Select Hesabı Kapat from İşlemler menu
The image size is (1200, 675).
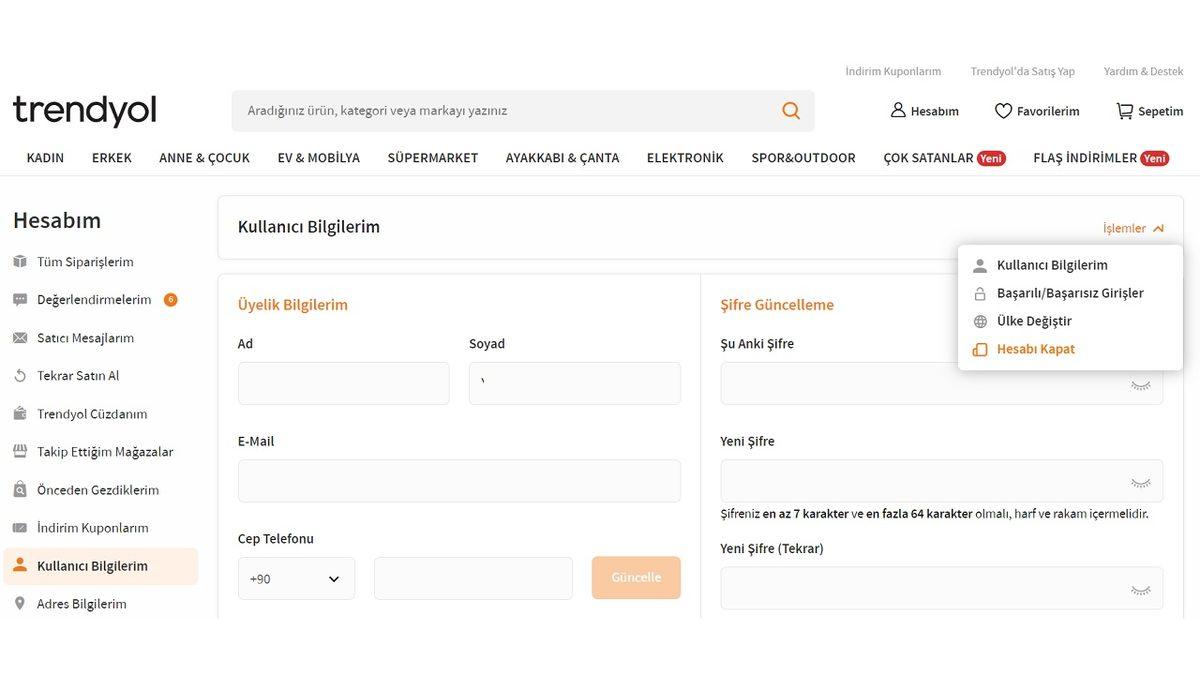point(1036,348)
